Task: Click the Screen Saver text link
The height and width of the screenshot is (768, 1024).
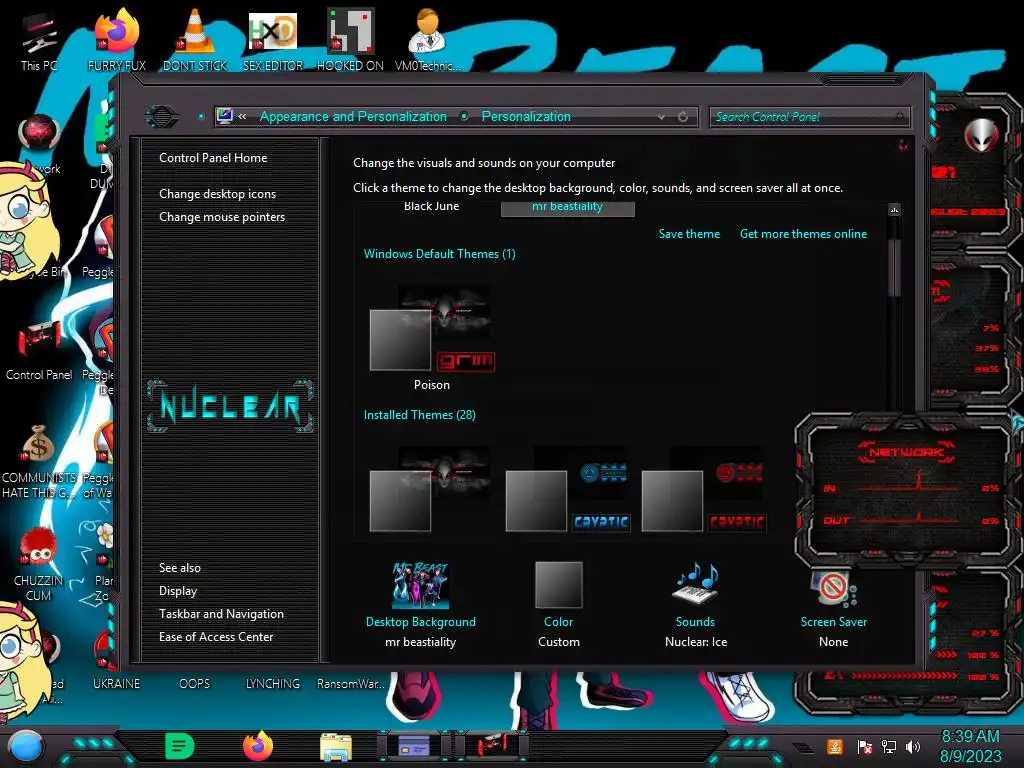Action: (834, 622)
